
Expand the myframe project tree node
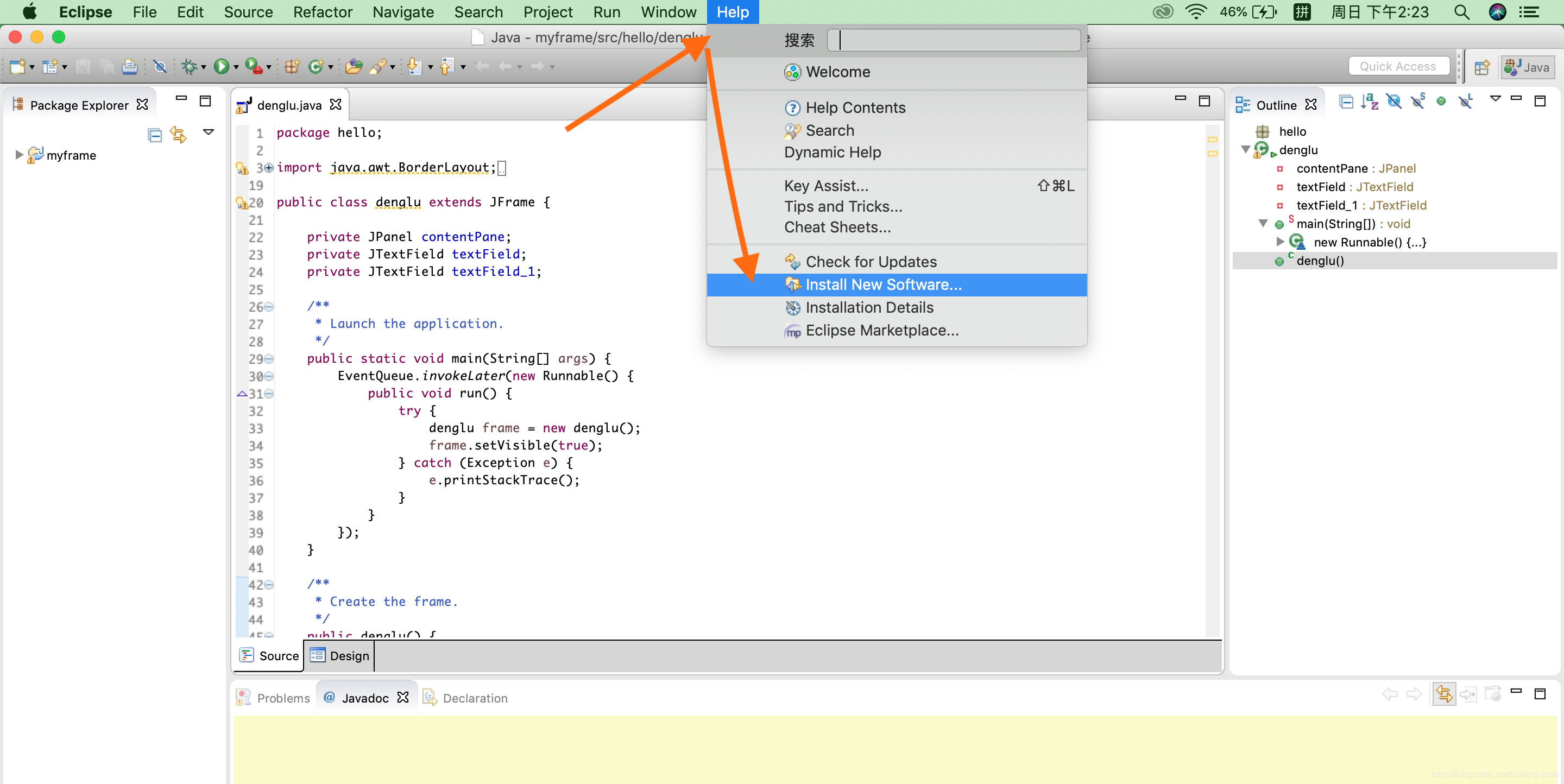point(20,155)
